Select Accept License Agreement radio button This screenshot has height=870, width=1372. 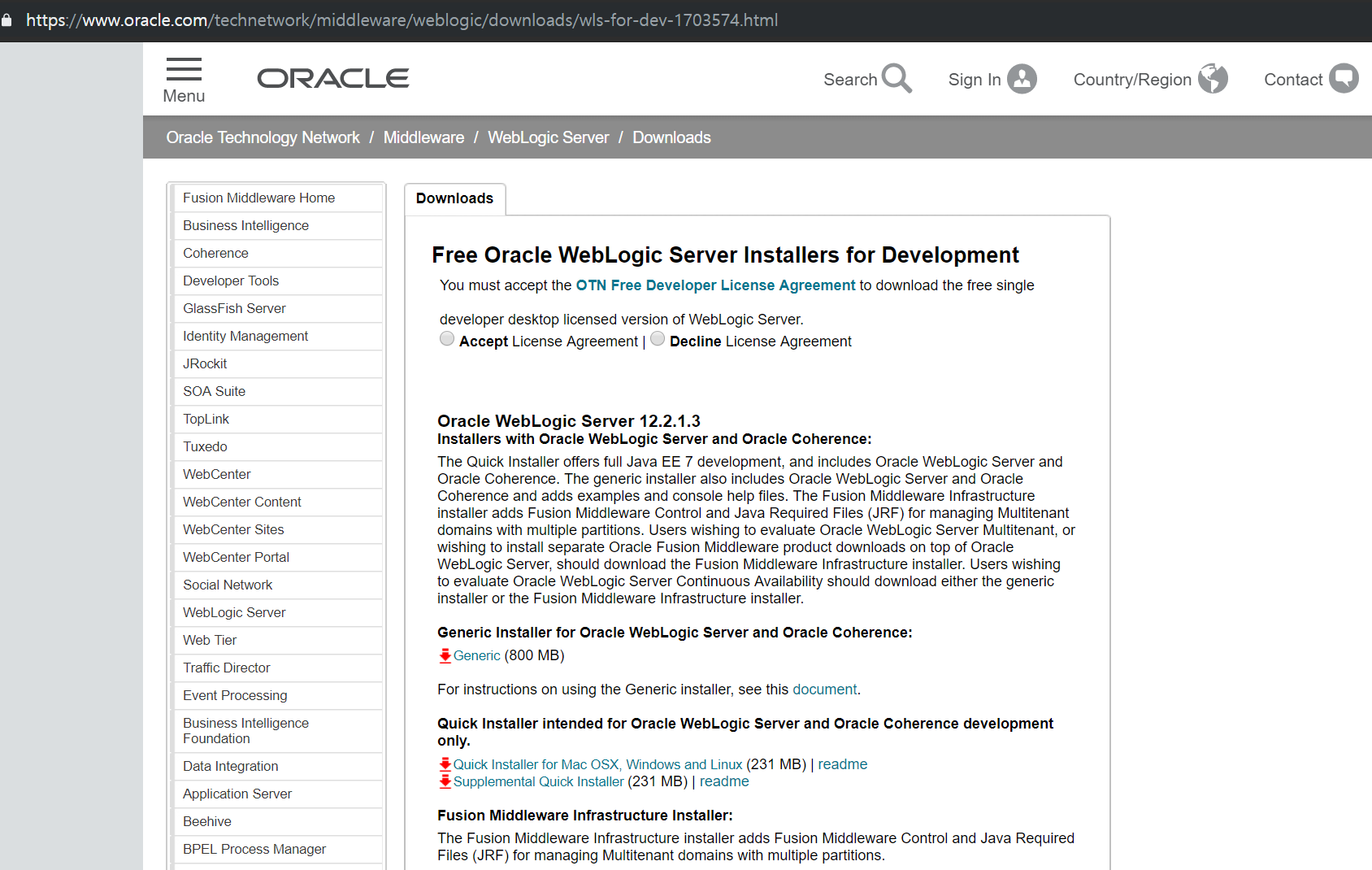[447, 339]
